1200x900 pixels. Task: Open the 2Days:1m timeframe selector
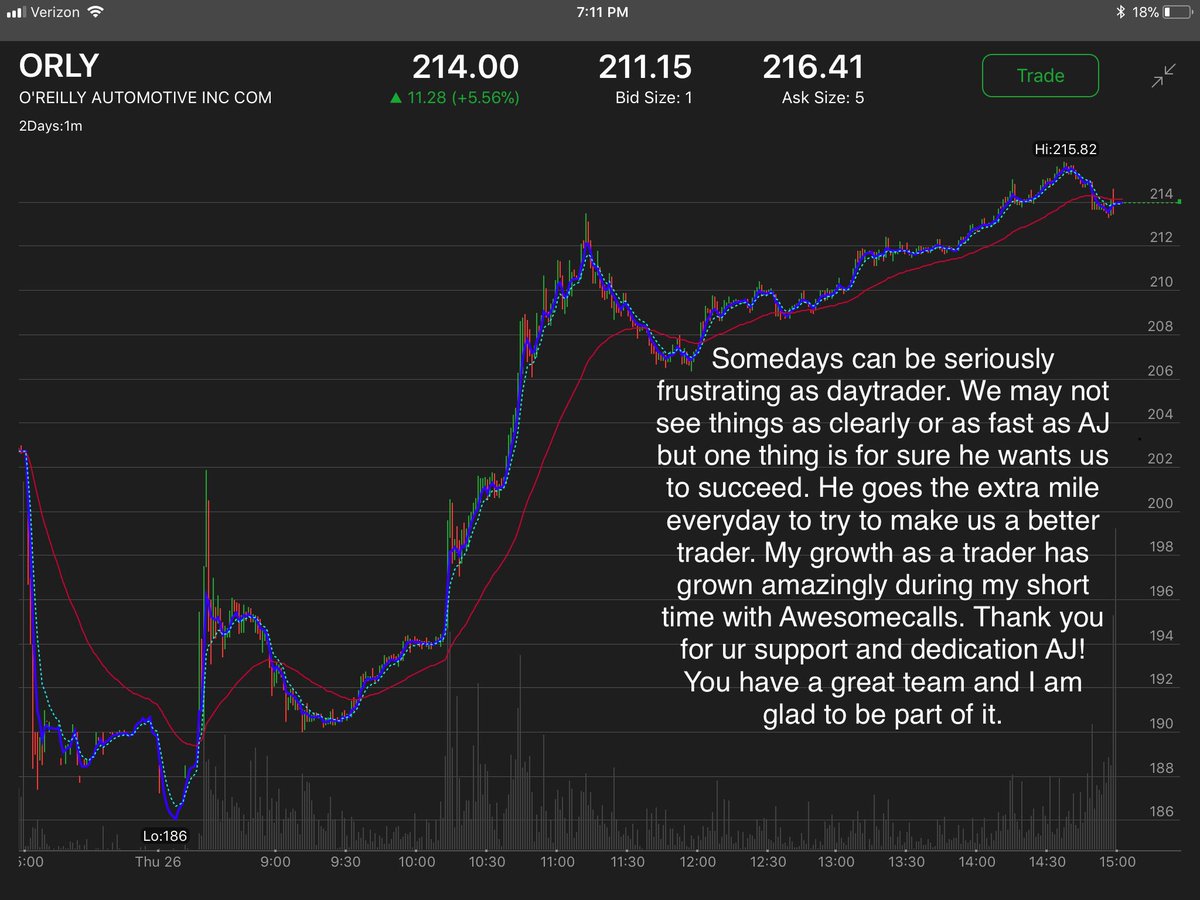point(50,125)
